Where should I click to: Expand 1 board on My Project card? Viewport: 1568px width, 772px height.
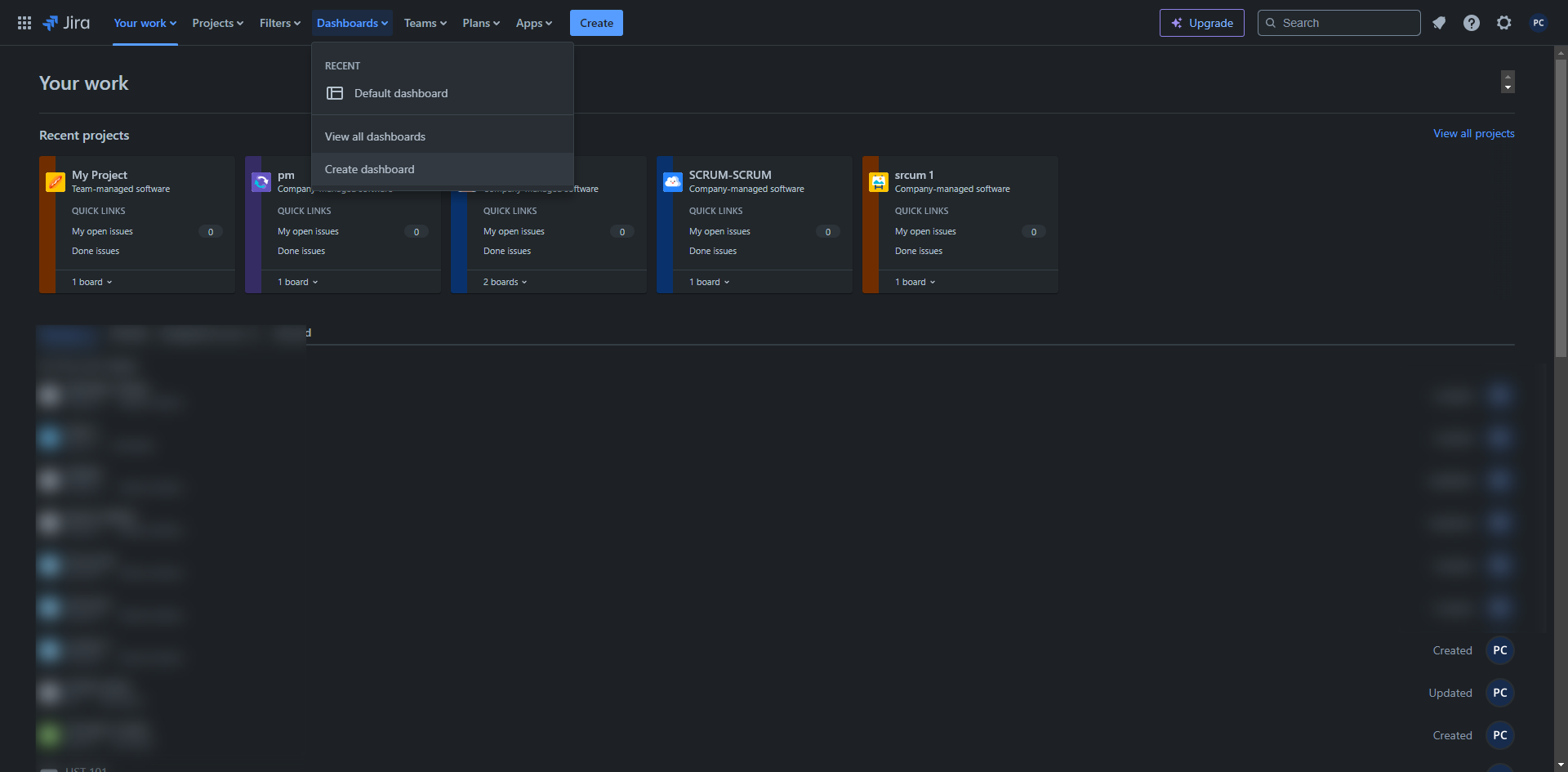(x=92, y=282)
